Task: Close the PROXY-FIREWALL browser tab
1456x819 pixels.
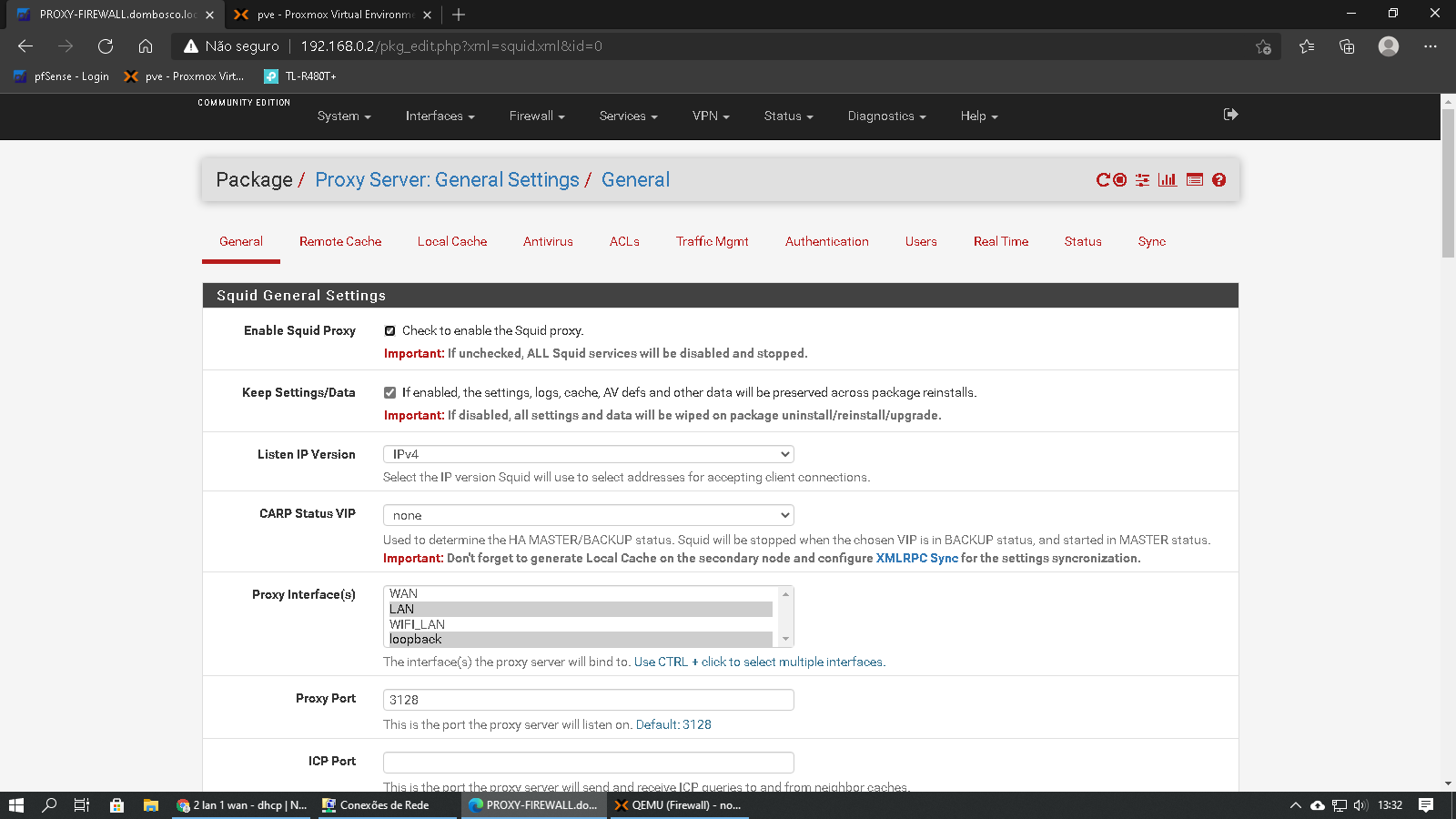Action: point(209,15)
